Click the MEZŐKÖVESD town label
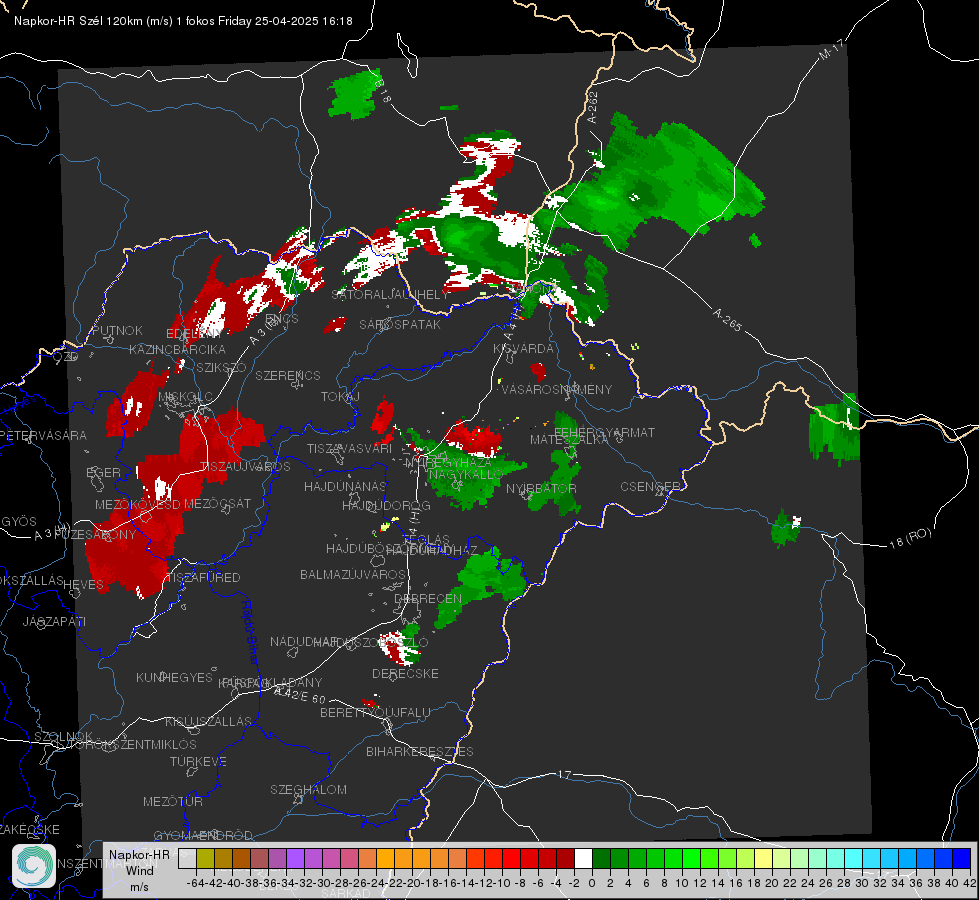The image size is (979, 900). click(x=138, y=504)
